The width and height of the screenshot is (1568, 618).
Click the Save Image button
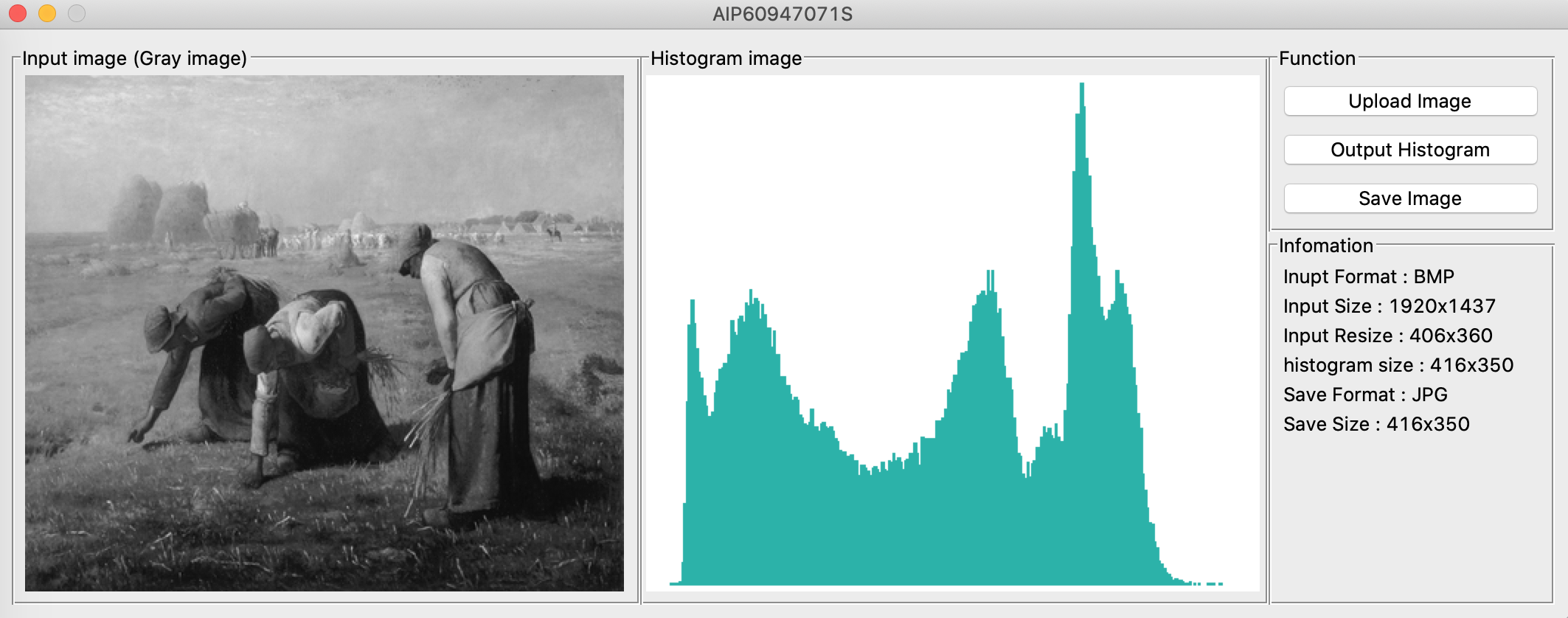(x=1409, y=198)
